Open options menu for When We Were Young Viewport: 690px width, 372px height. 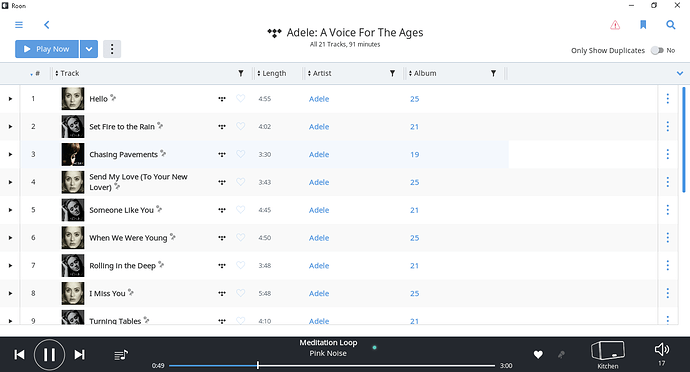(668, 238)
